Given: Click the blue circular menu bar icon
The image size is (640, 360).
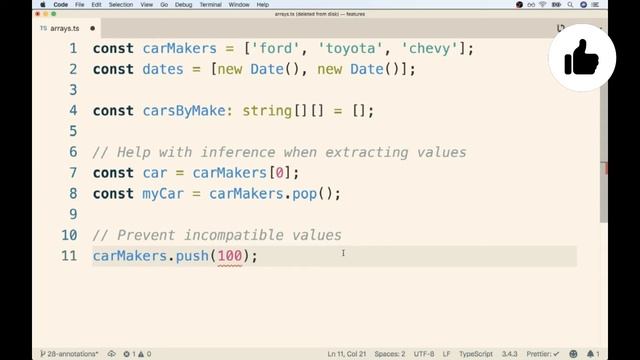Looking at the screenshot, I should (583, 5).
